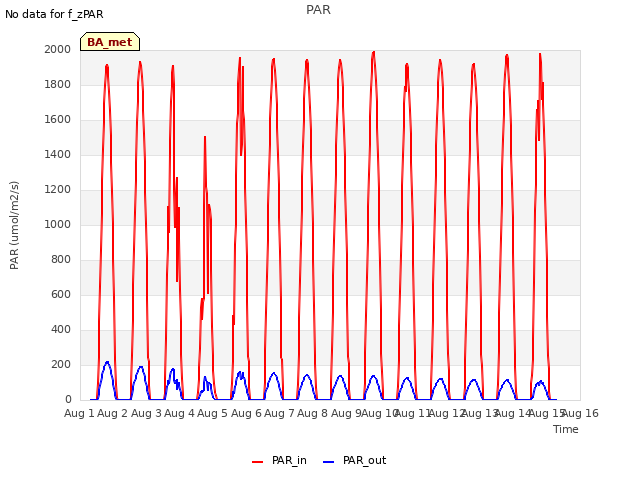Click the Aug 4 tick label

[179, 413]
